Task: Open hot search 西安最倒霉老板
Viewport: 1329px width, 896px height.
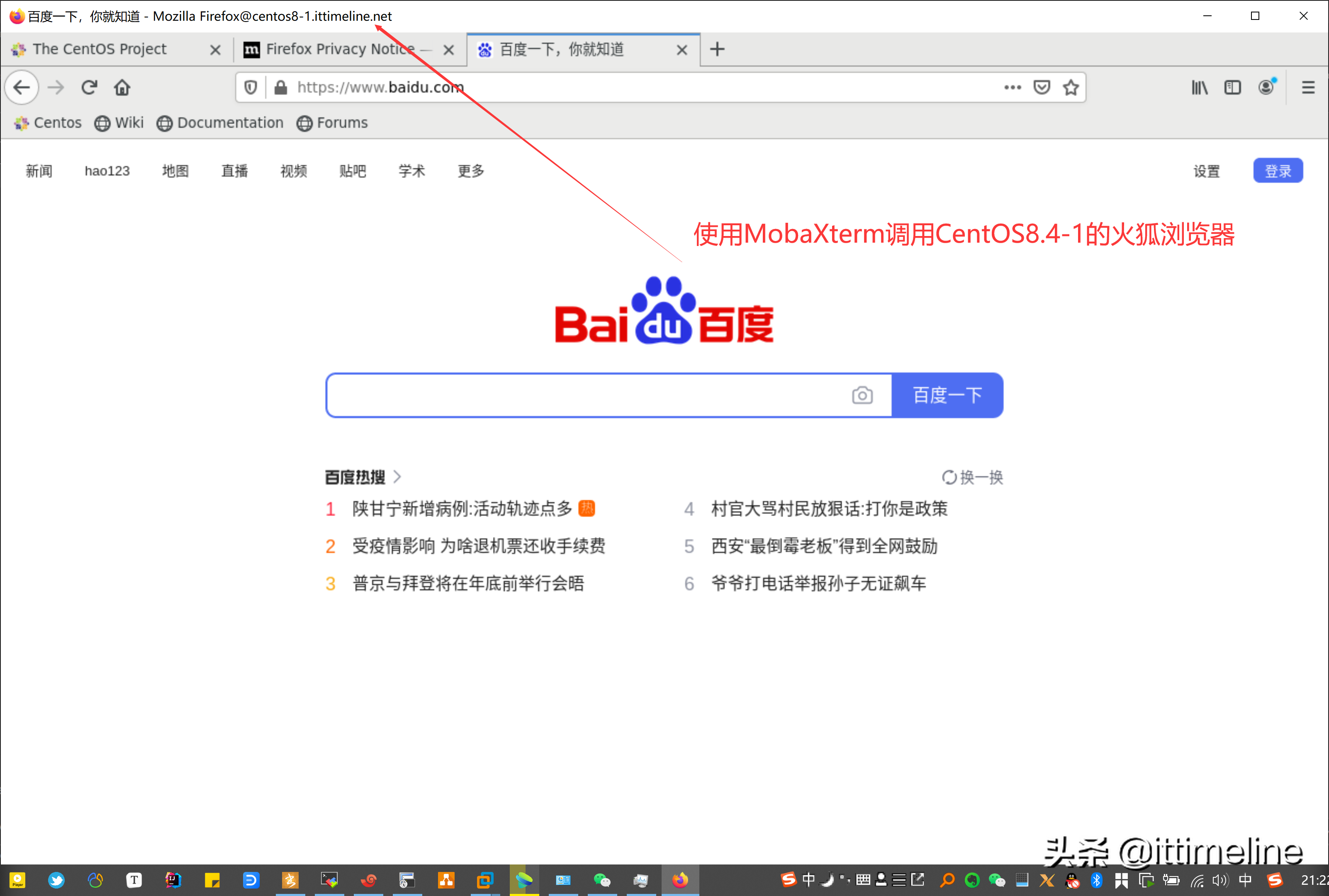Action: pos(824,546)
